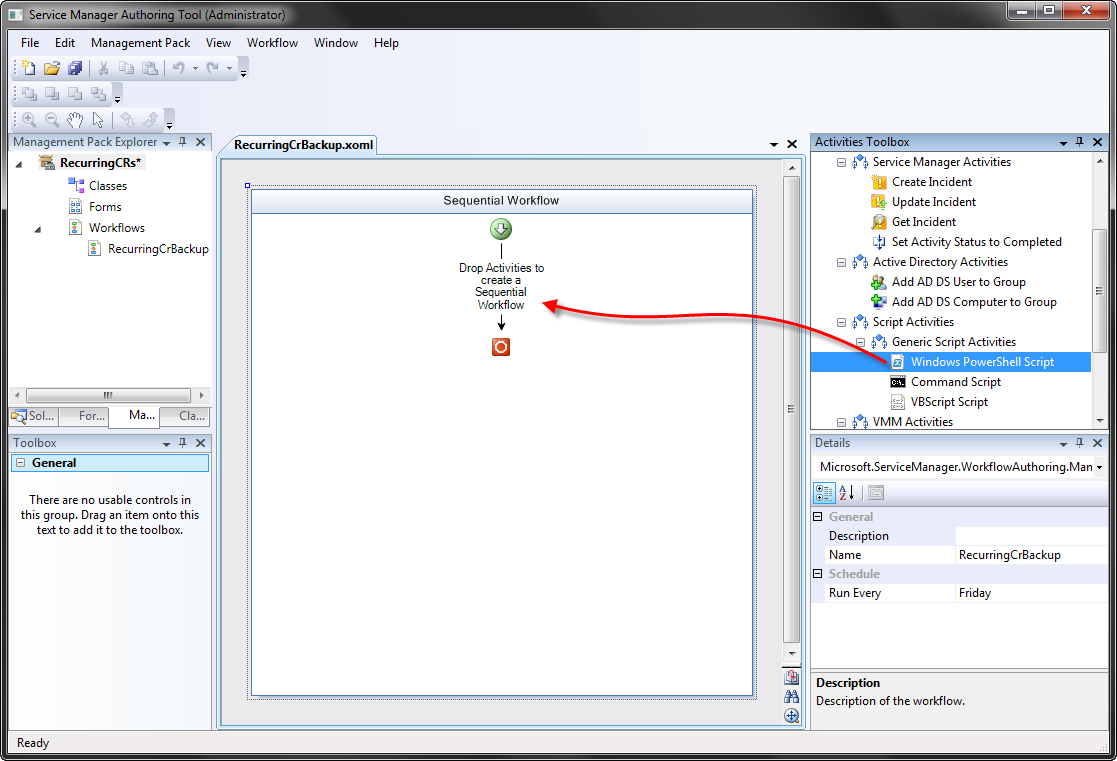Collapse the Workflows tree node

click(x=38, y=229)
